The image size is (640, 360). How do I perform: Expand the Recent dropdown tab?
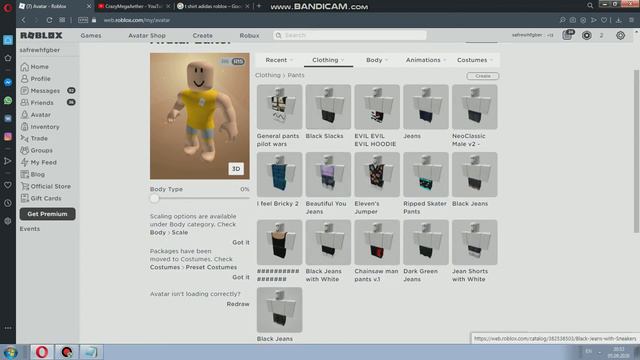pyautogui.click(x=279, y=60)
